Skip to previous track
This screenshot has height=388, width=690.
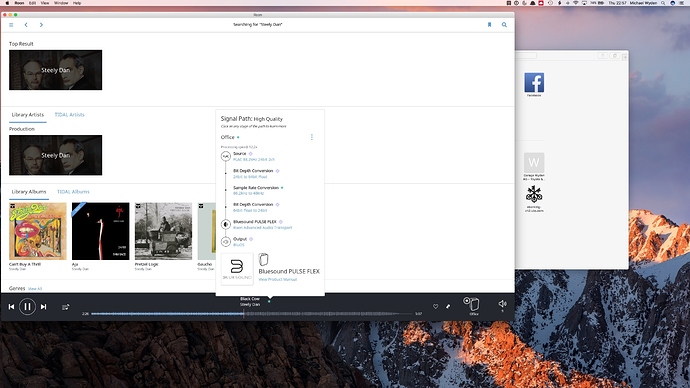coord(11,307)
